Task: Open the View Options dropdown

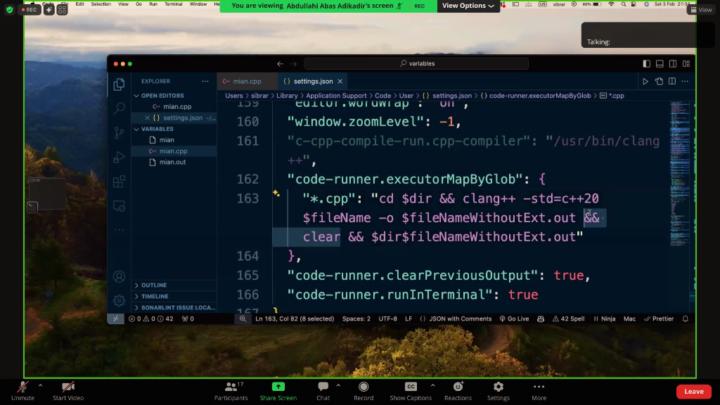Action: pos(467,6)
